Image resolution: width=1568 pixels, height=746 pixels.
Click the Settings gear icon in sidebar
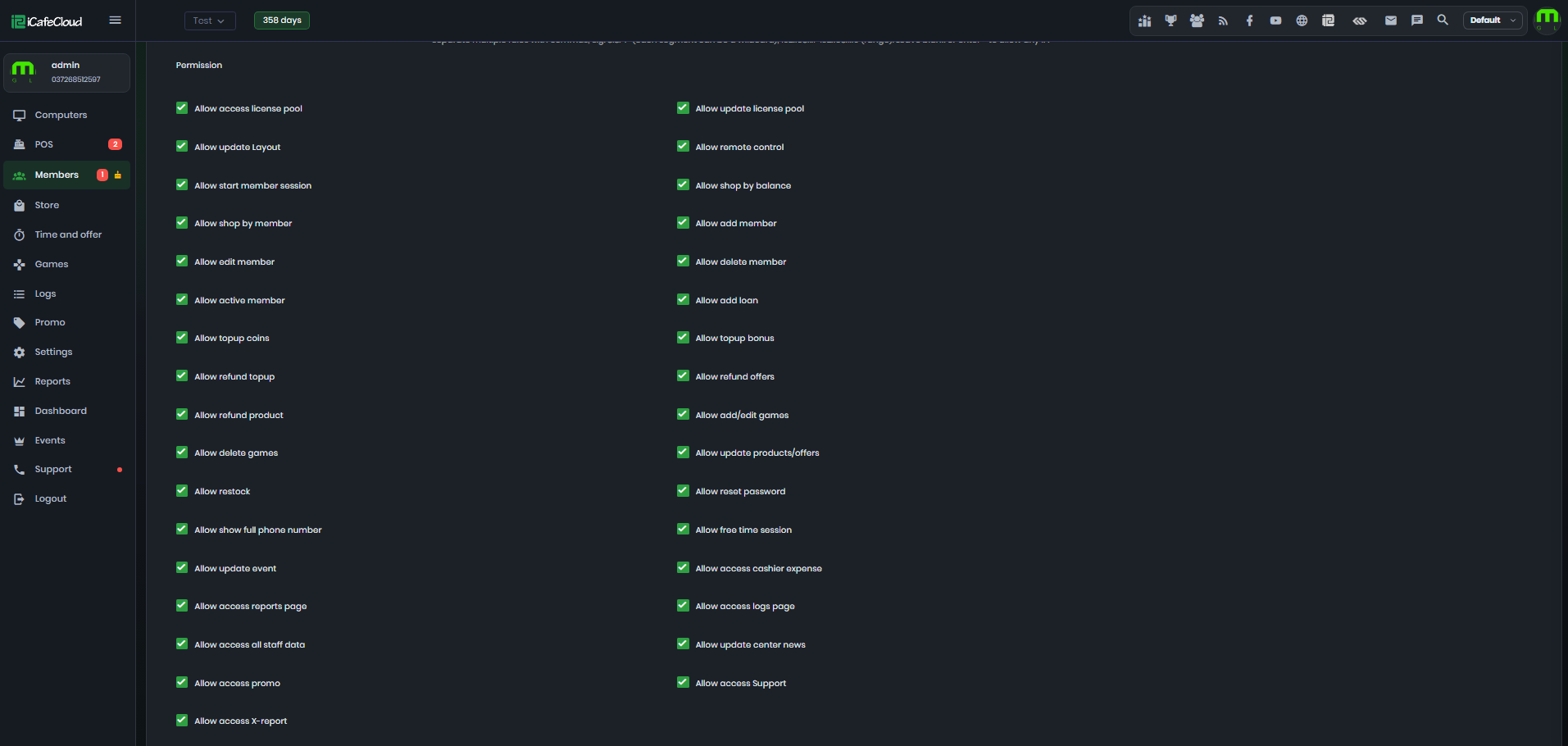(19, 353)
